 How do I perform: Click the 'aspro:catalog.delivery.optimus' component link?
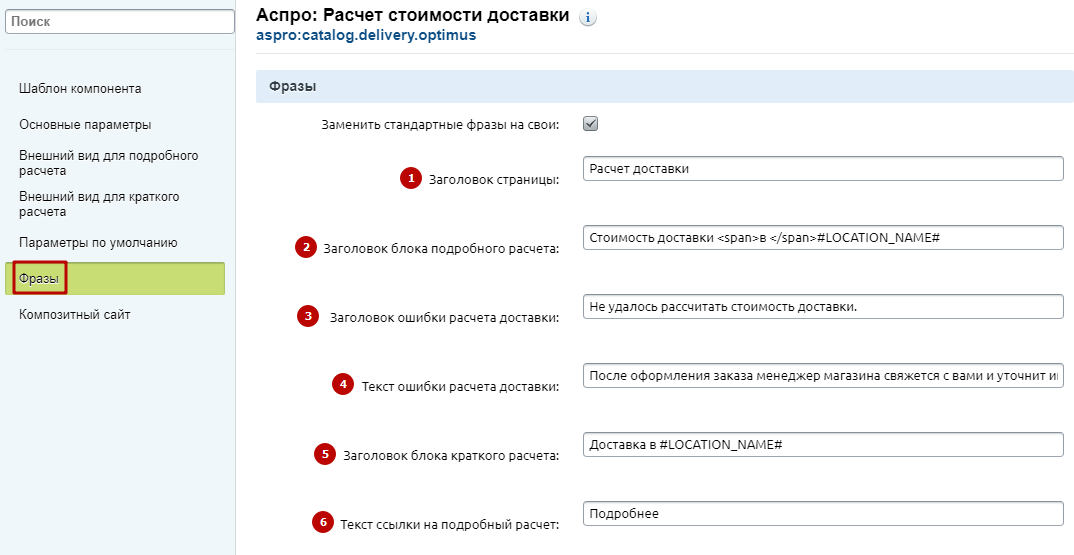[366, 35]
